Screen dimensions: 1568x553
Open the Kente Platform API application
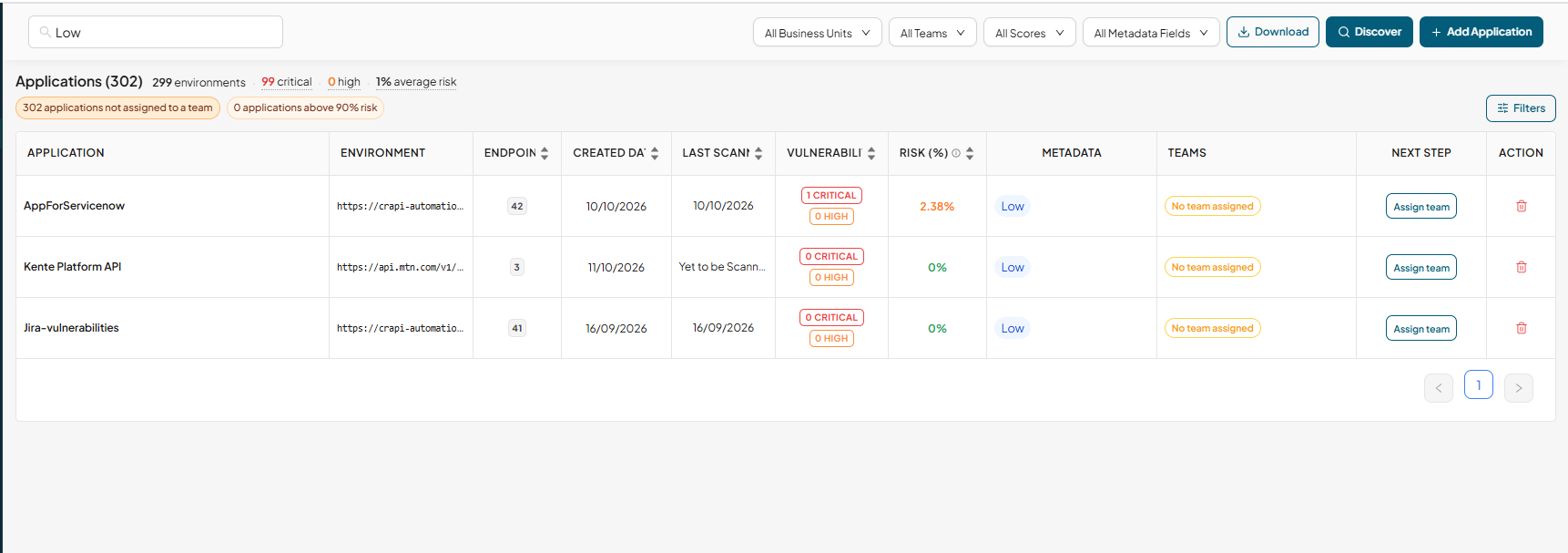[x=72, y=267]
